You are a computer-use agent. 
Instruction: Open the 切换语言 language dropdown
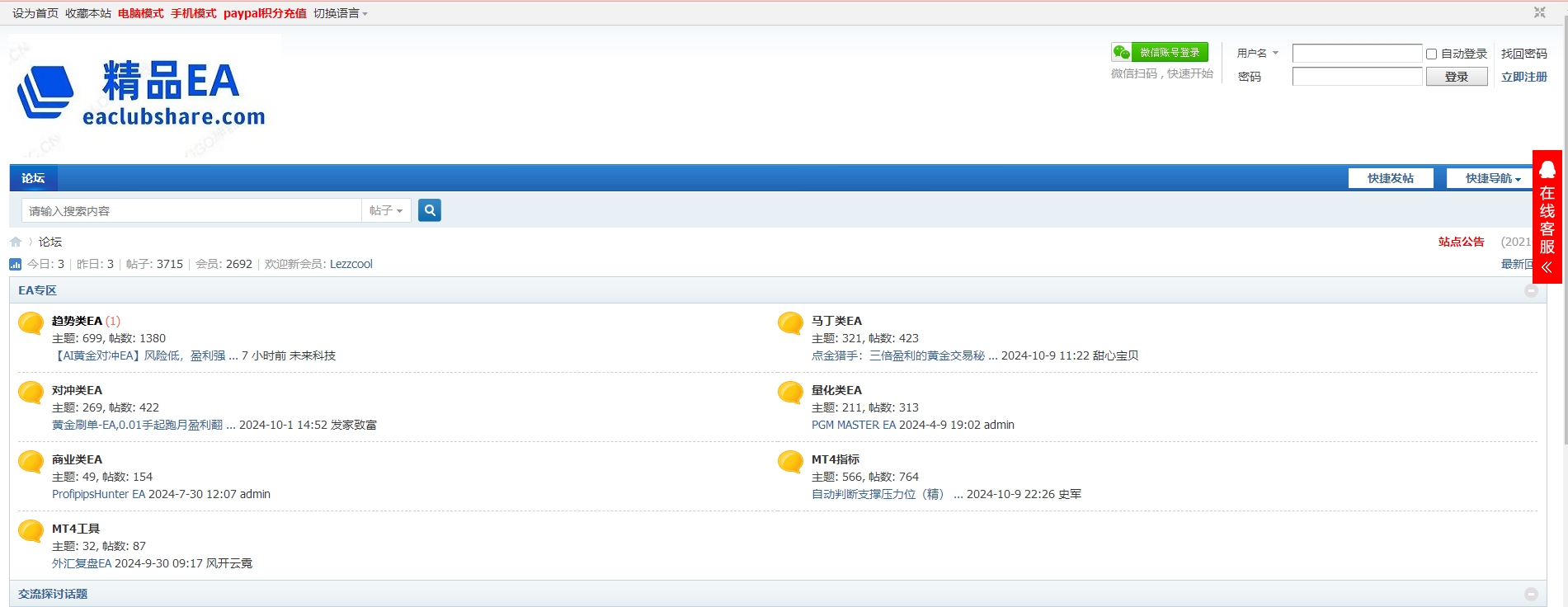(341, 13)
